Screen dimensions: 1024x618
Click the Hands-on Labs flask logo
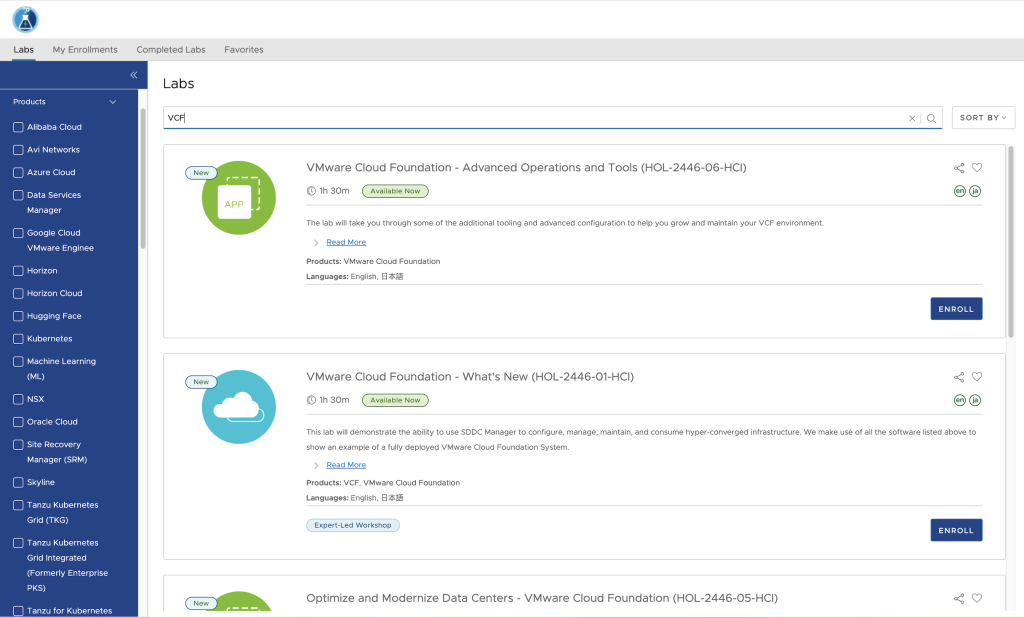25,19
